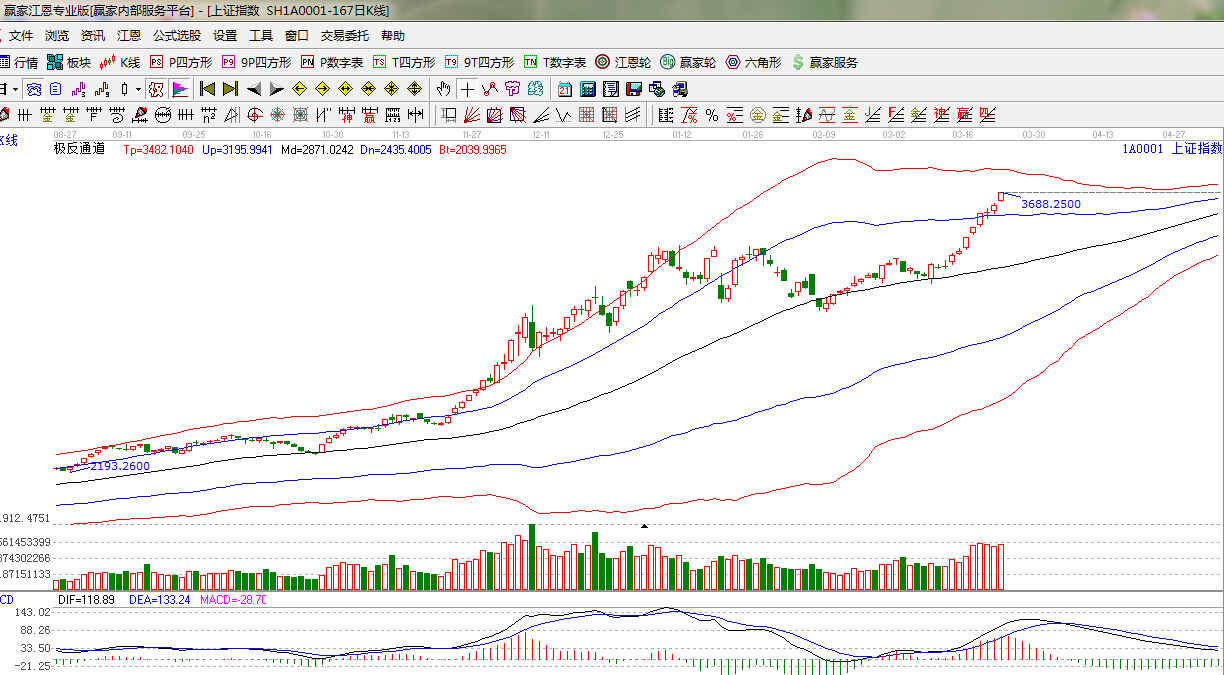
Task: Select the percent % line tool
Action: [x=712, y=115]
